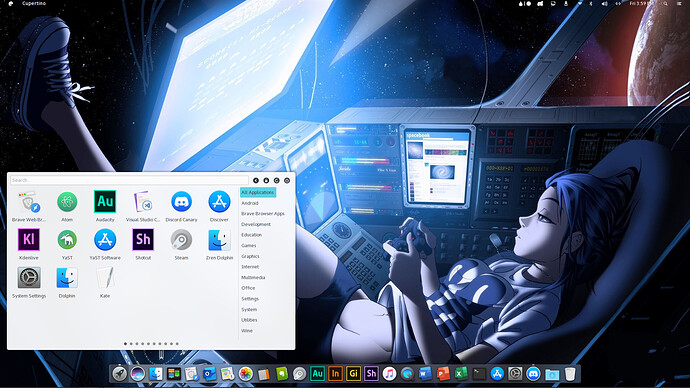Open the Zren Dolphin launcher entry
Screen dimensions: 690x388
coord(219,244)
